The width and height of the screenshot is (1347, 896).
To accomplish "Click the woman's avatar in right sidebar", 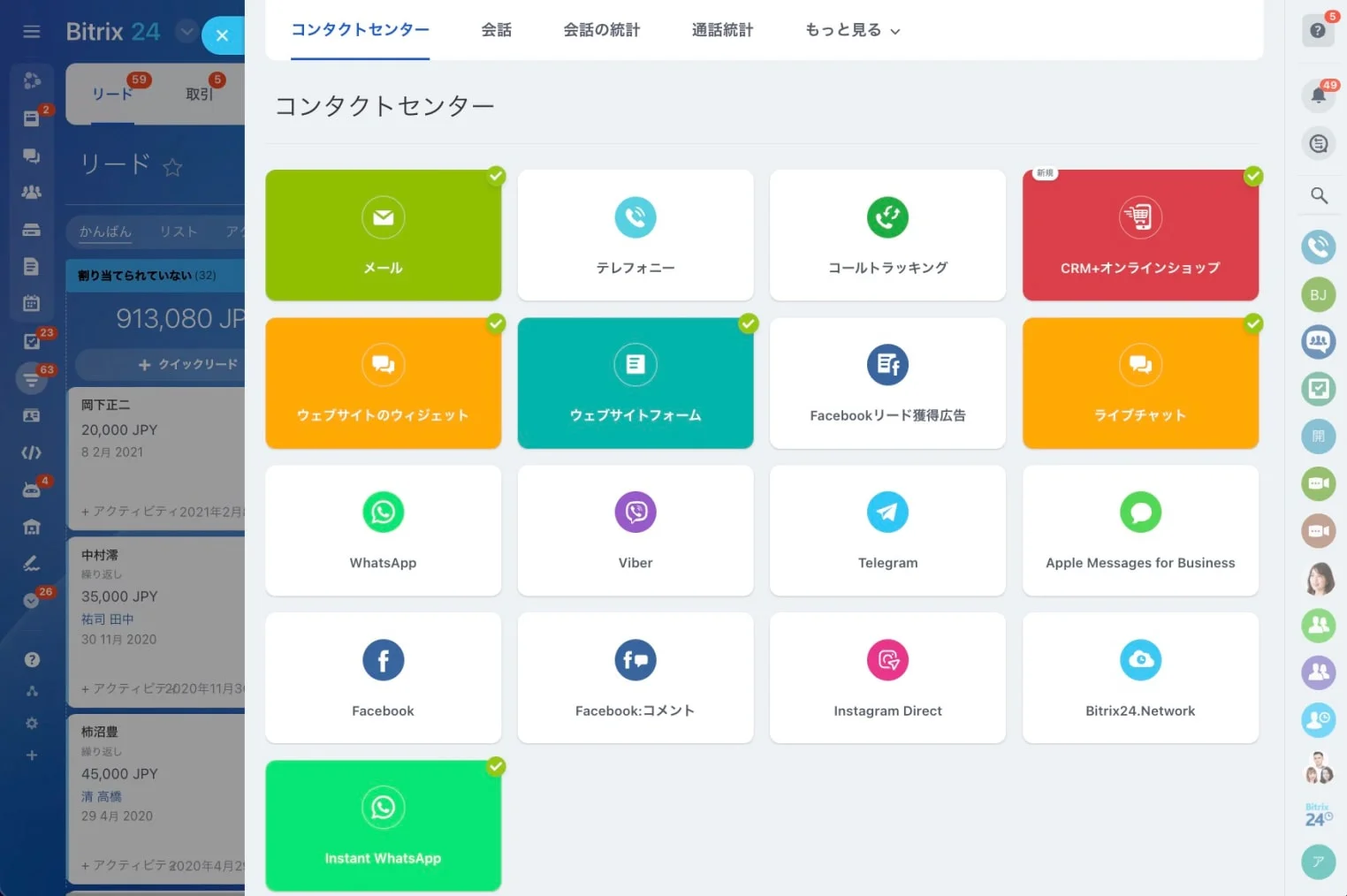I will tap(1318, 579).
